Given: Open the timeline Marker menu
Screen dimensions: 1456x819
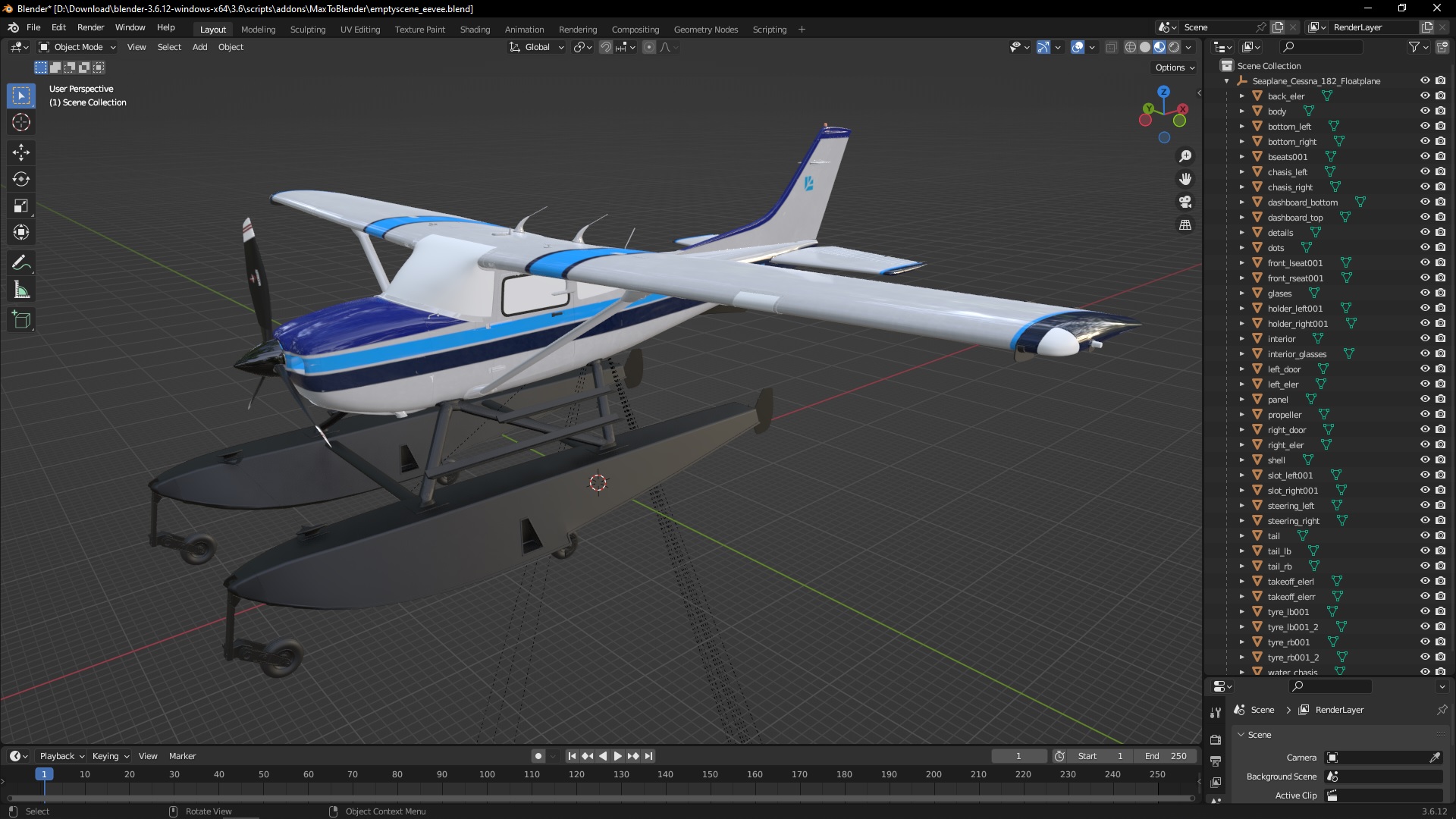Looking at the screenshot, I should (x=182, y=756).
